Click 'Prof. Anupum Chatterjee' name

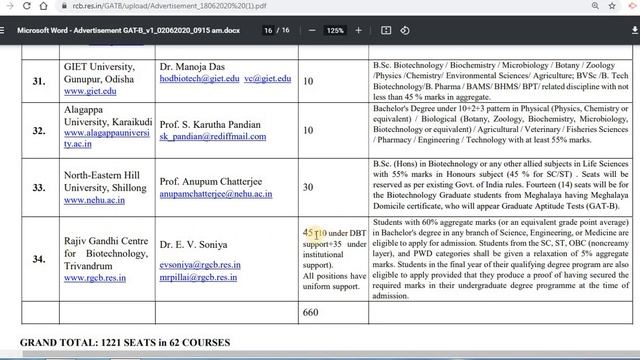click(211, 181)
